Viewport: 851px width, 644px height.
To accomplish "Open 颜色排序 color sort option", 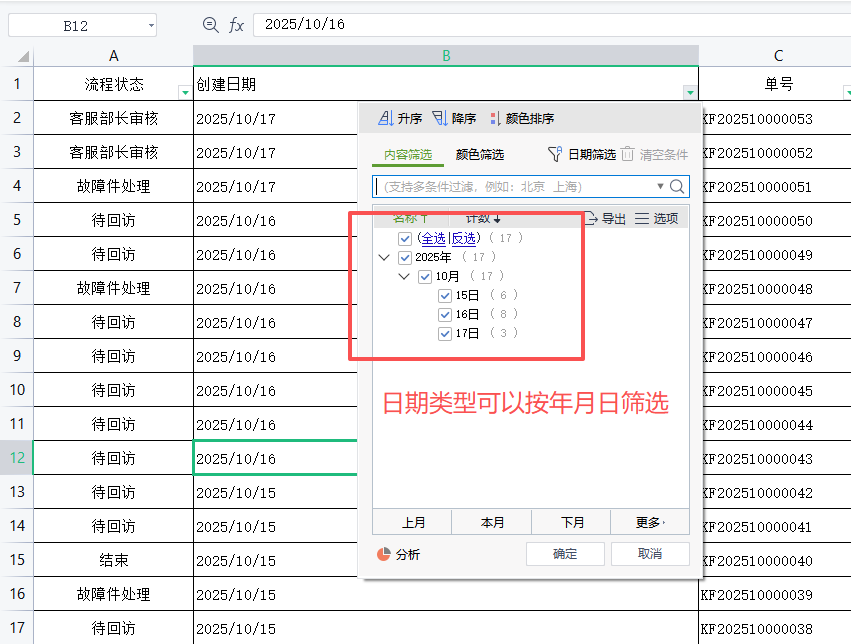I will (x=495, y=119).
